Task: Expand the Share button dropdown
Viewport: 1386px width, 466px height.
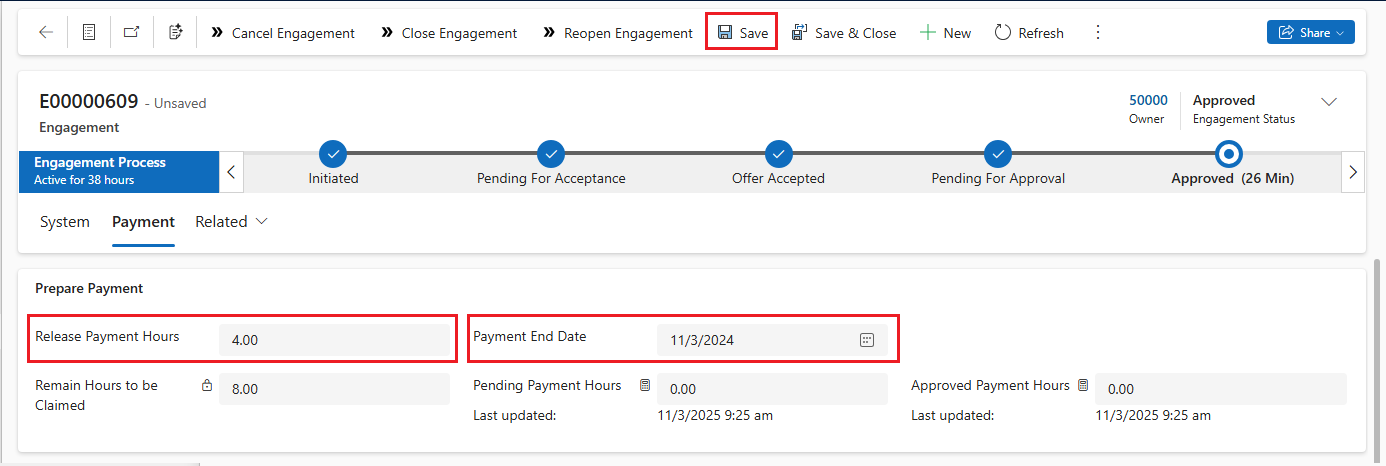Action: click(1339, 33)
